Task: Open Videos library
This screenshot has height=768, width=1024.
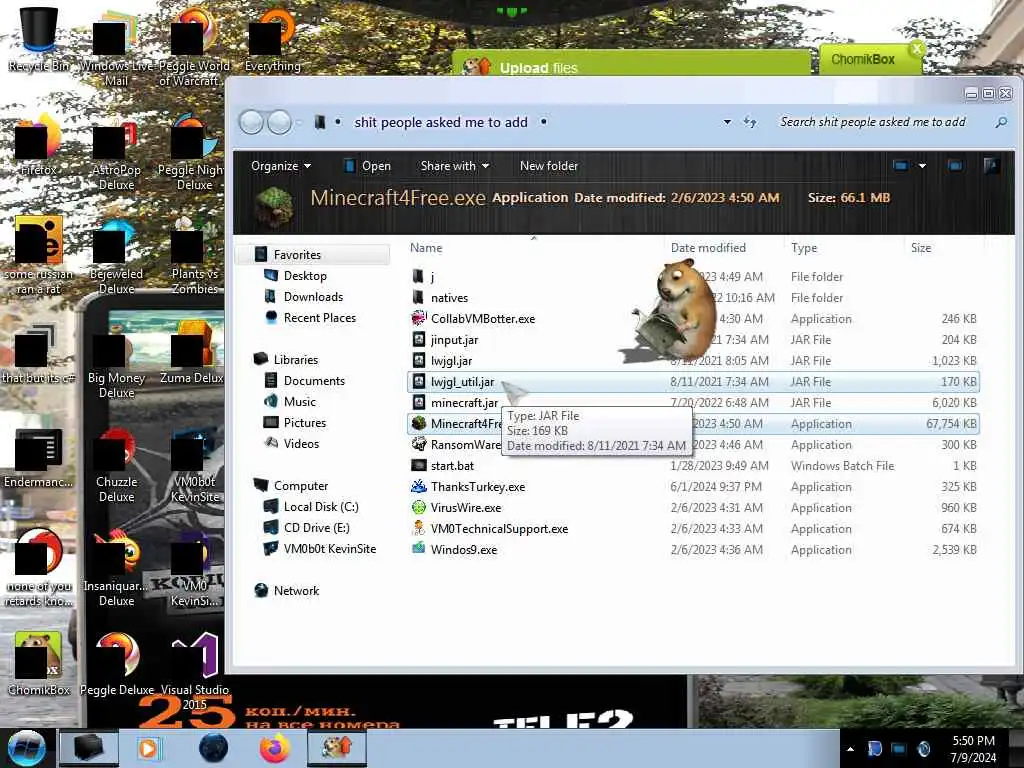Action: click(302, 443)
